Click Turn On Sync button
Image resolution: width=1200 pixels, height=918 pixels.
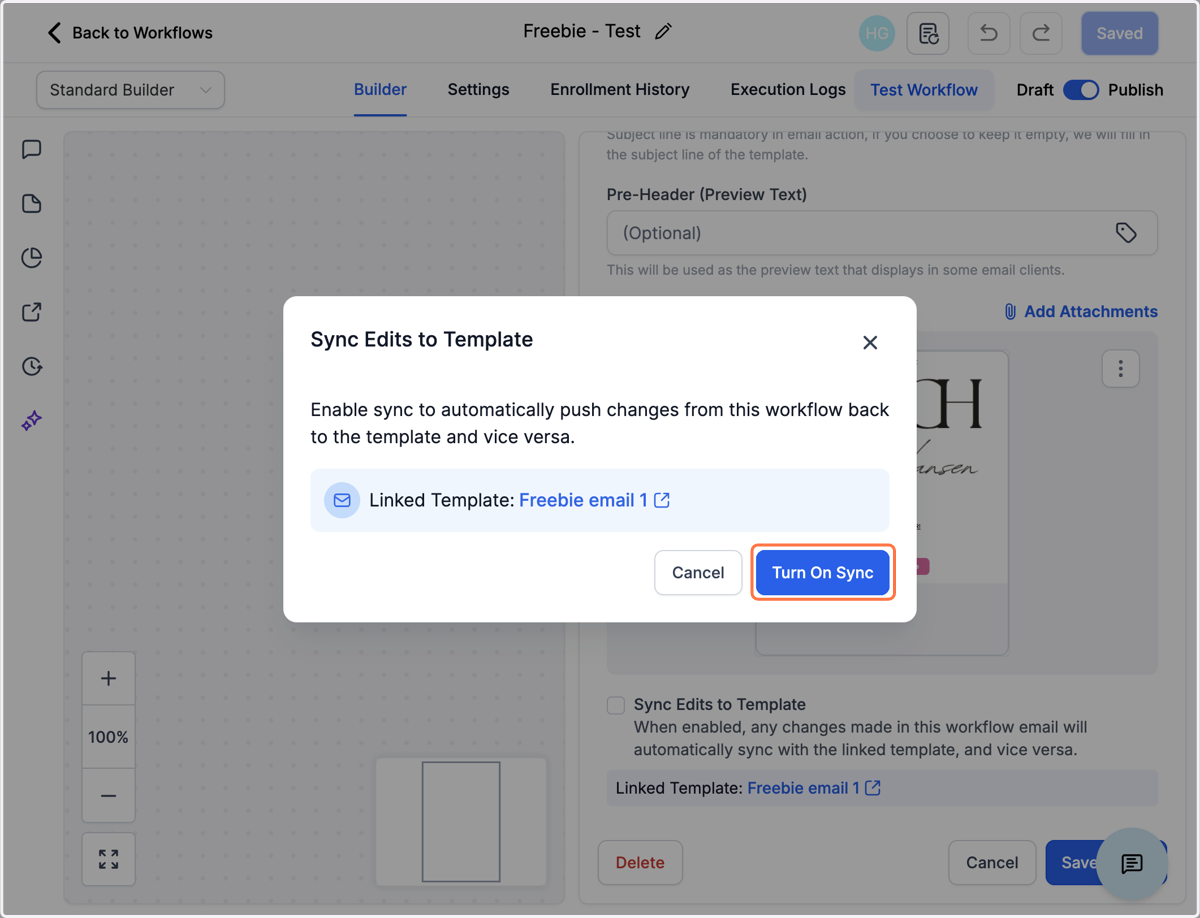823,573
